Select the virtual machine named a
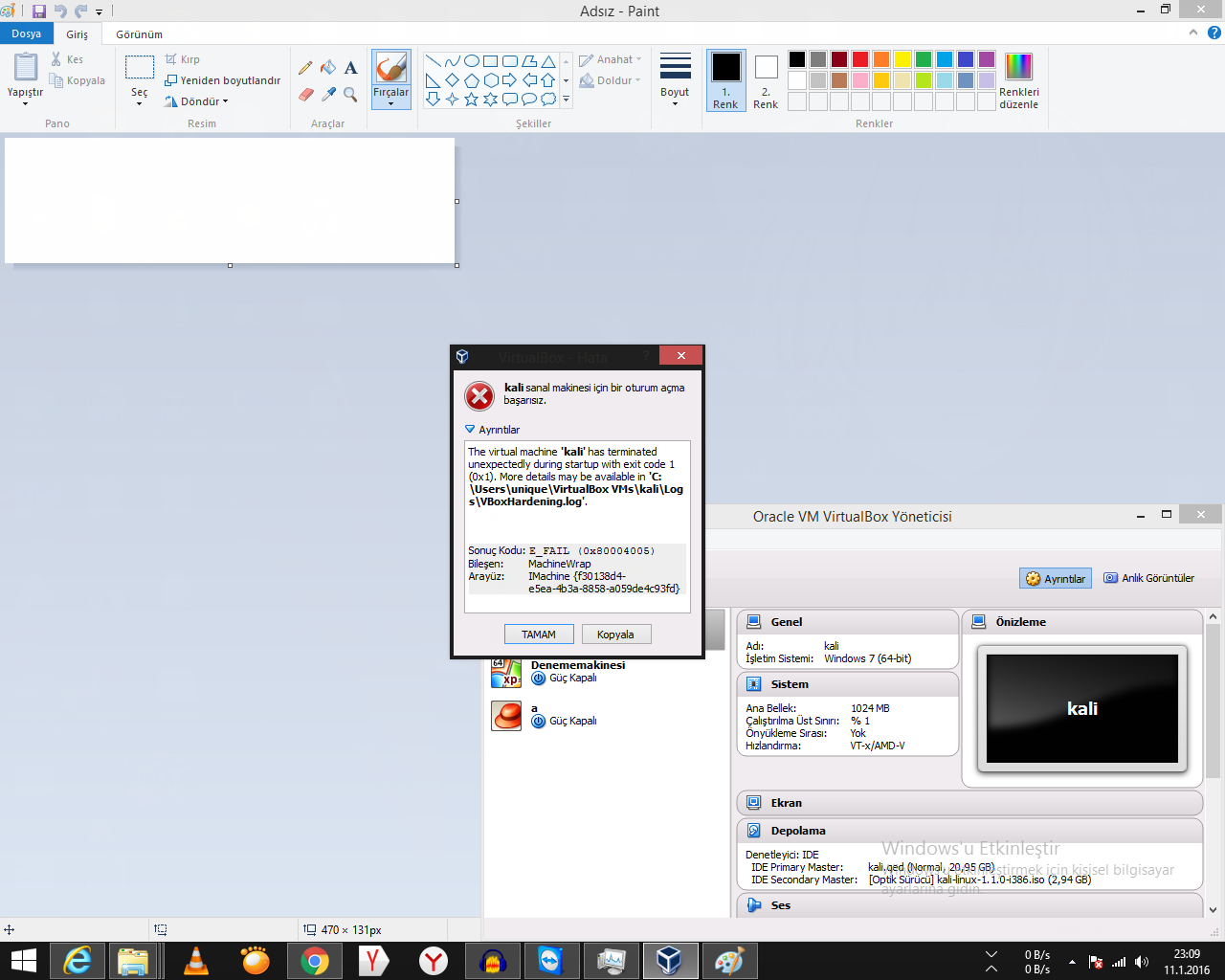This screenshot has height=980, width=1225. (x=607, y=715)
